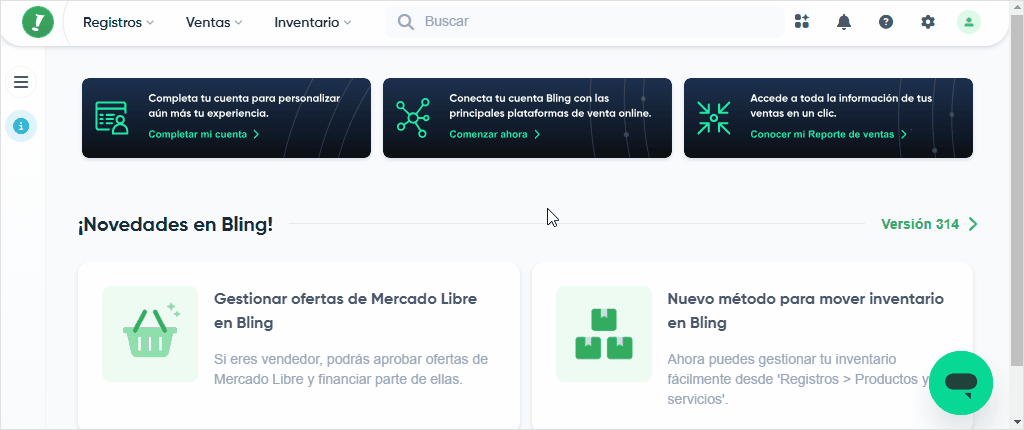Toggle the hamburger sidebar menu

coord(21,82)
